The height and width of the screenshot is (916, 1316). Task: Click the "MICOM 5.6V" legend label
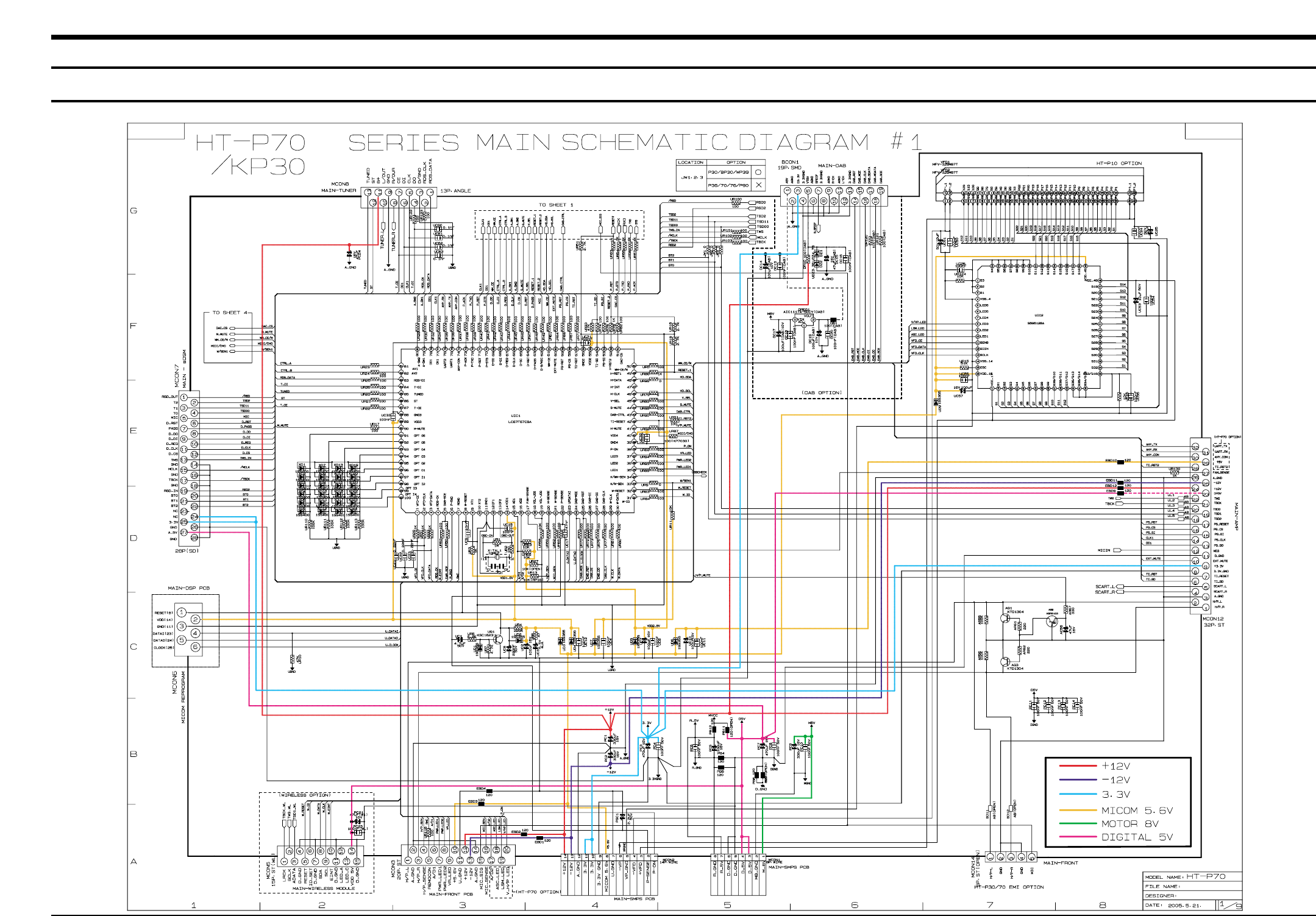point(1137,811)
